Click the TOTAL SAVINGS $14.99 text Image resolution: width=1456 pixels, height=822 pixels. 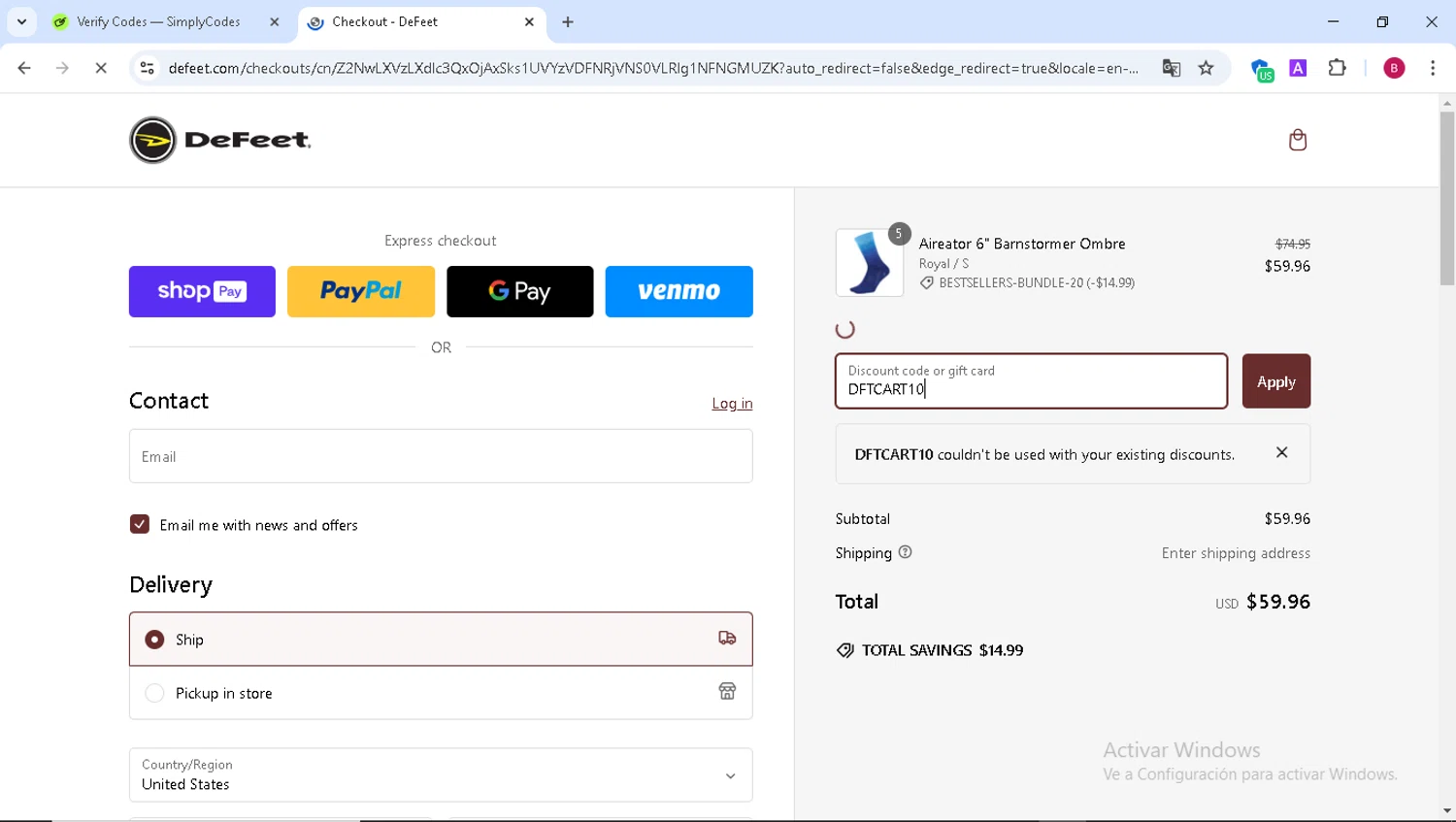pos(943,650)
